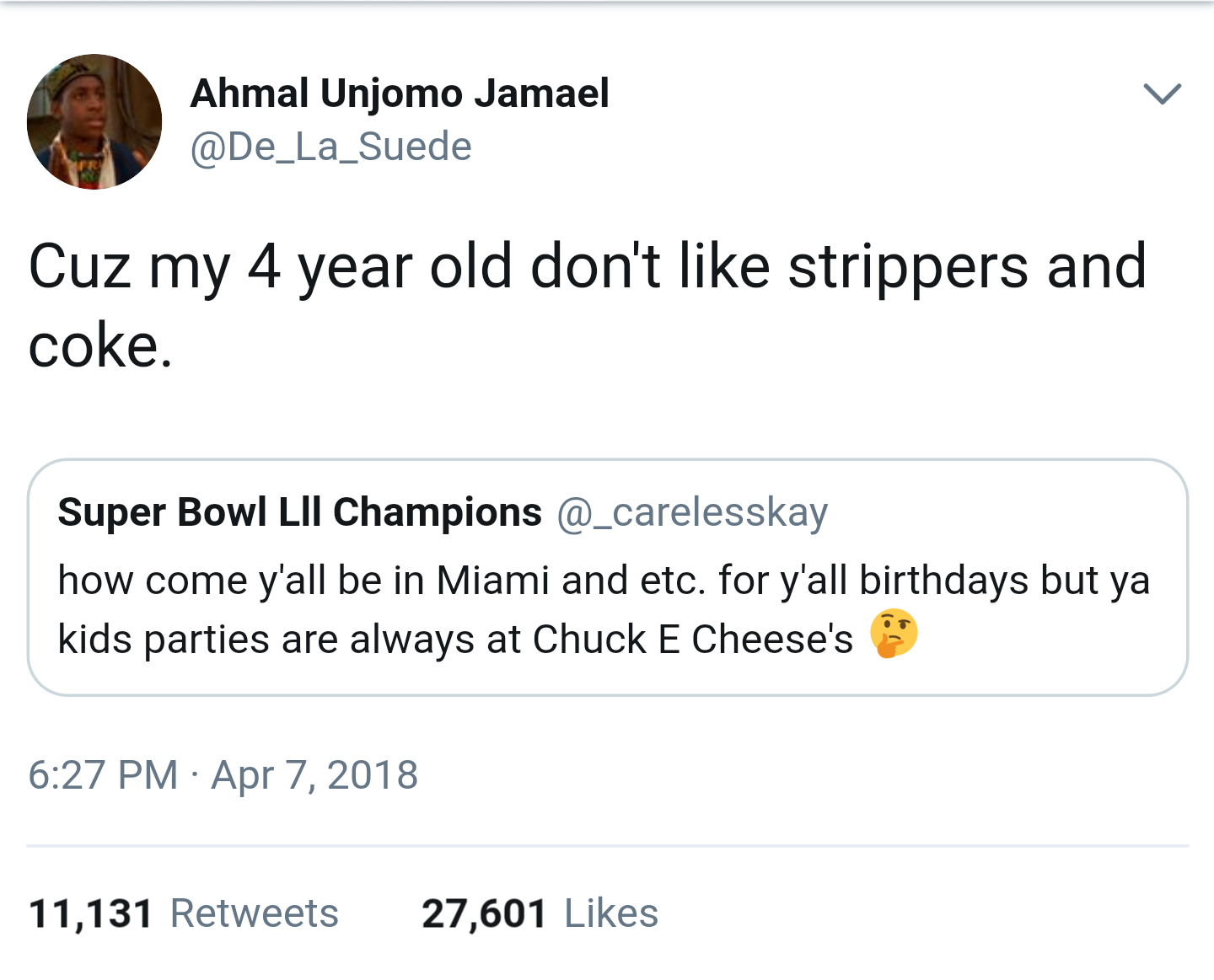Click the display name Ahmal Unjomo Jamael

[x=400, y=94]
